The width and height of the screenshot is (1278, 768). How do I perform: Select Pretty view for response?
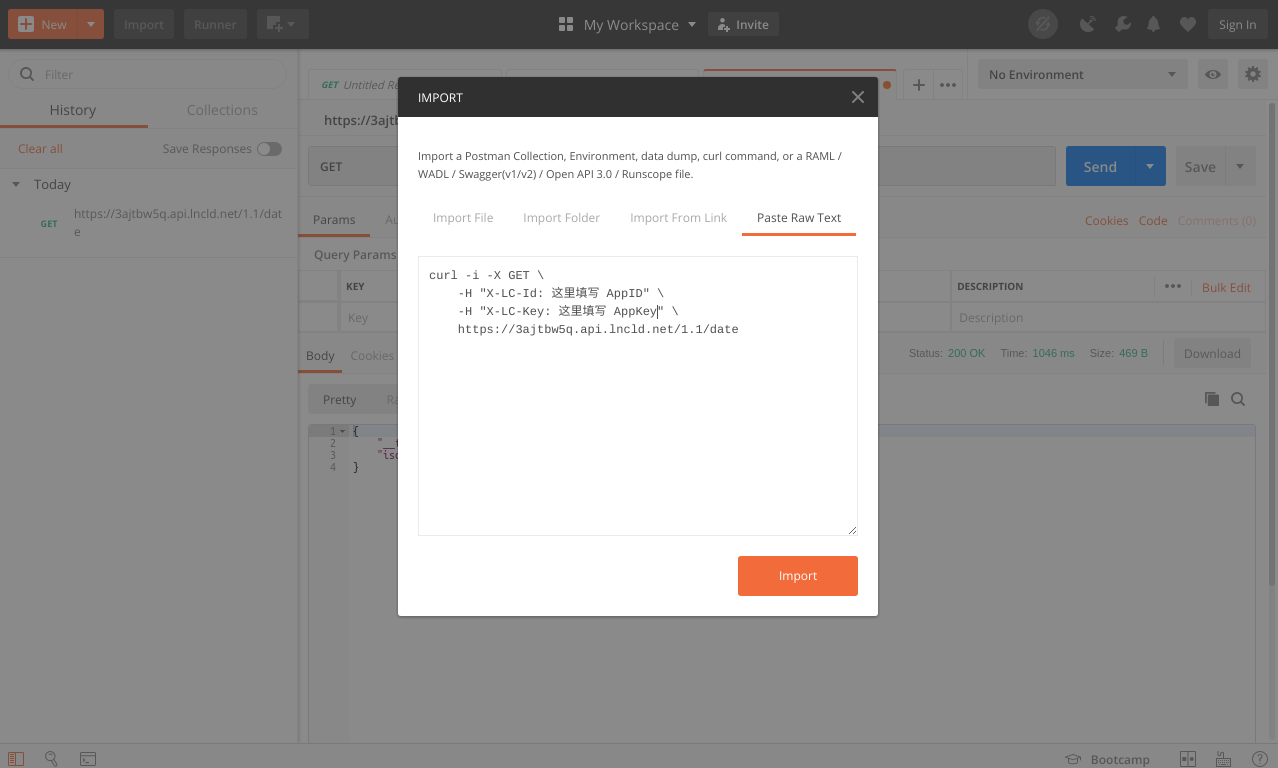[339, 399]
